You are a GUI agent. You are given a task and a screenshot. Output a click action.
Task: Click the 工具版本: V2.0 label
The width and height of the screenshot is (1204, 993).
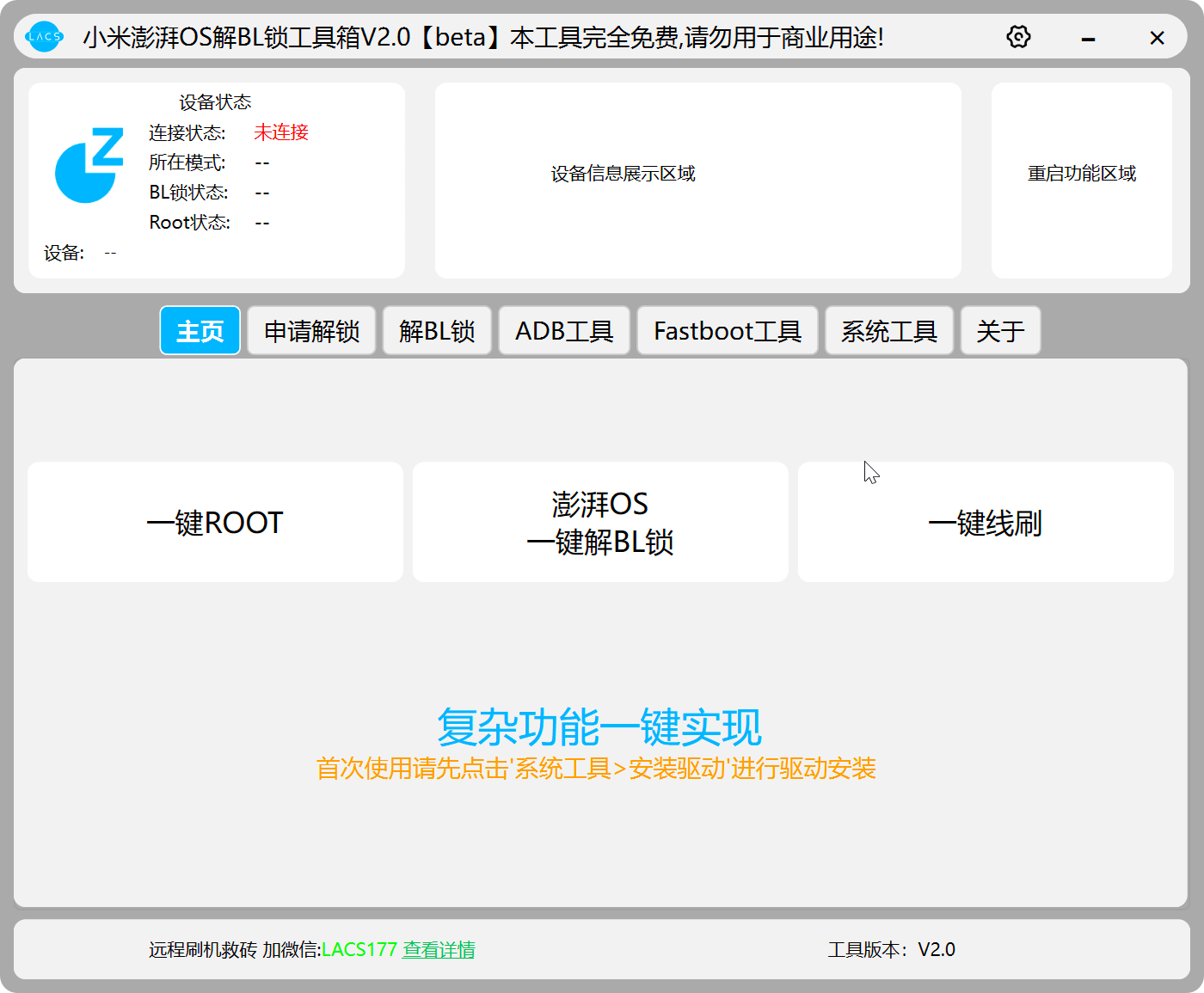(892, 950)
